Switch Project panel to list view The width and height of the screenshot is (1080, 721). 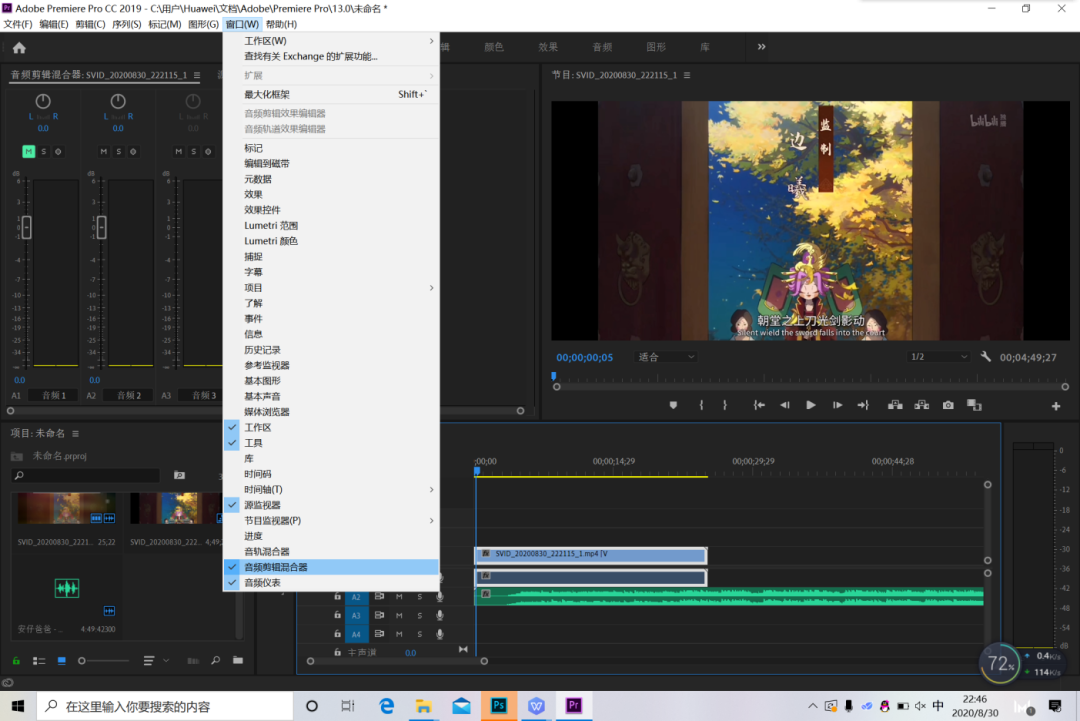pos(39,660)
